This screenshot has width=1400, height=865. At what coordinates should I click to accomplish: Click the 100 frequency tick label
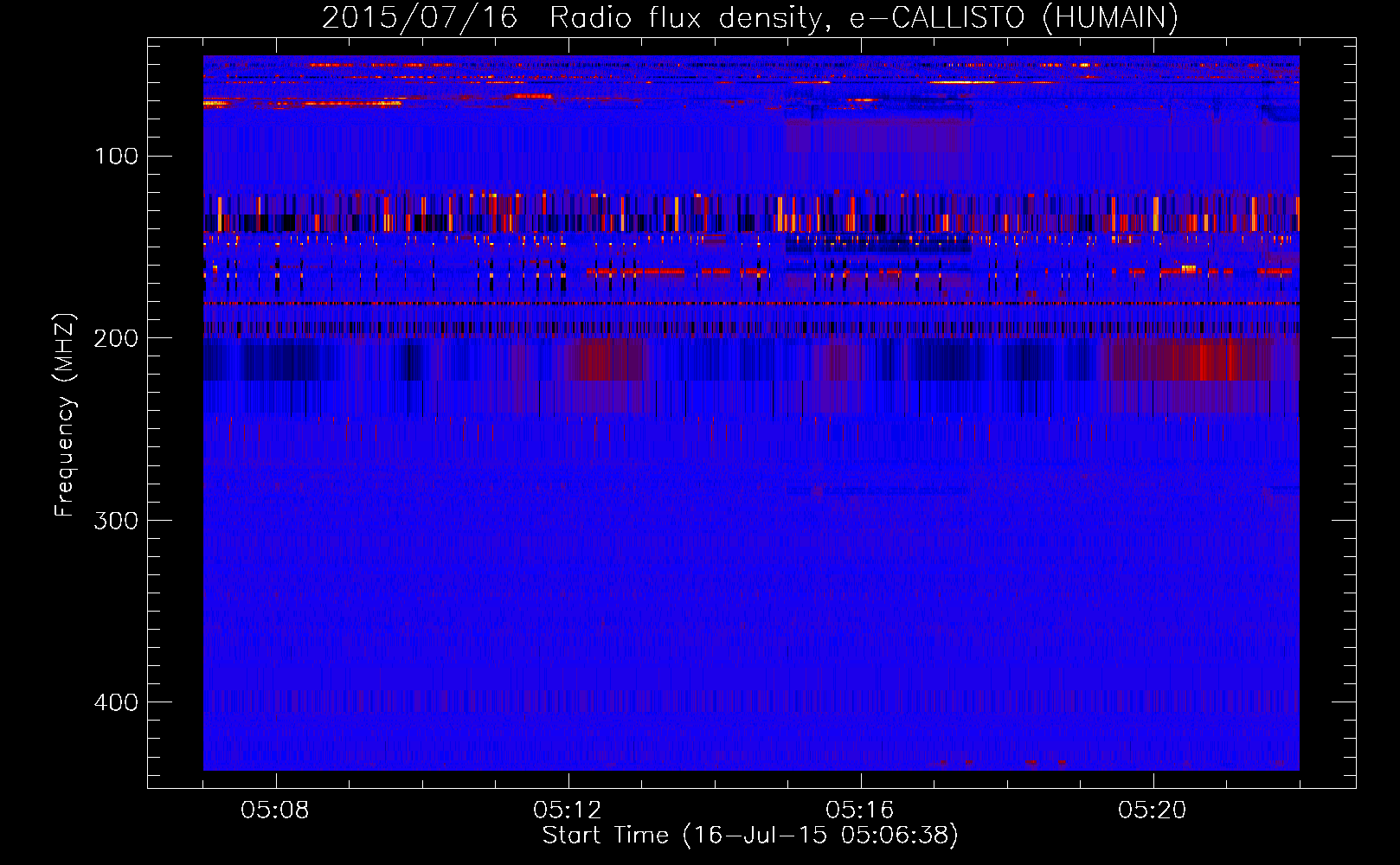(x=117, y=156)
